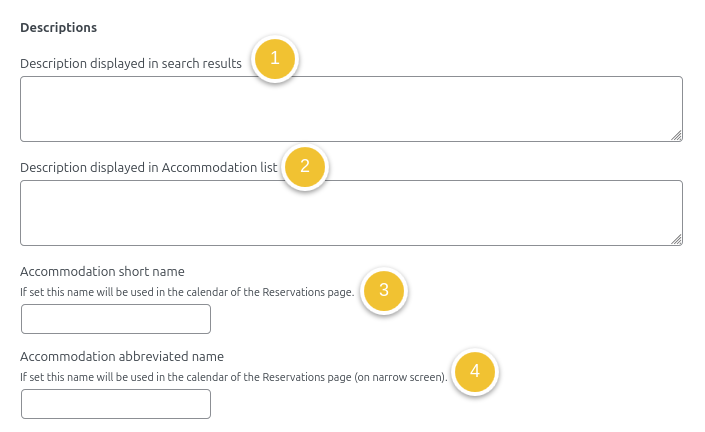705x432 pixels.
Task: Select the yellow number 4 marker
Action: (474, 372)
